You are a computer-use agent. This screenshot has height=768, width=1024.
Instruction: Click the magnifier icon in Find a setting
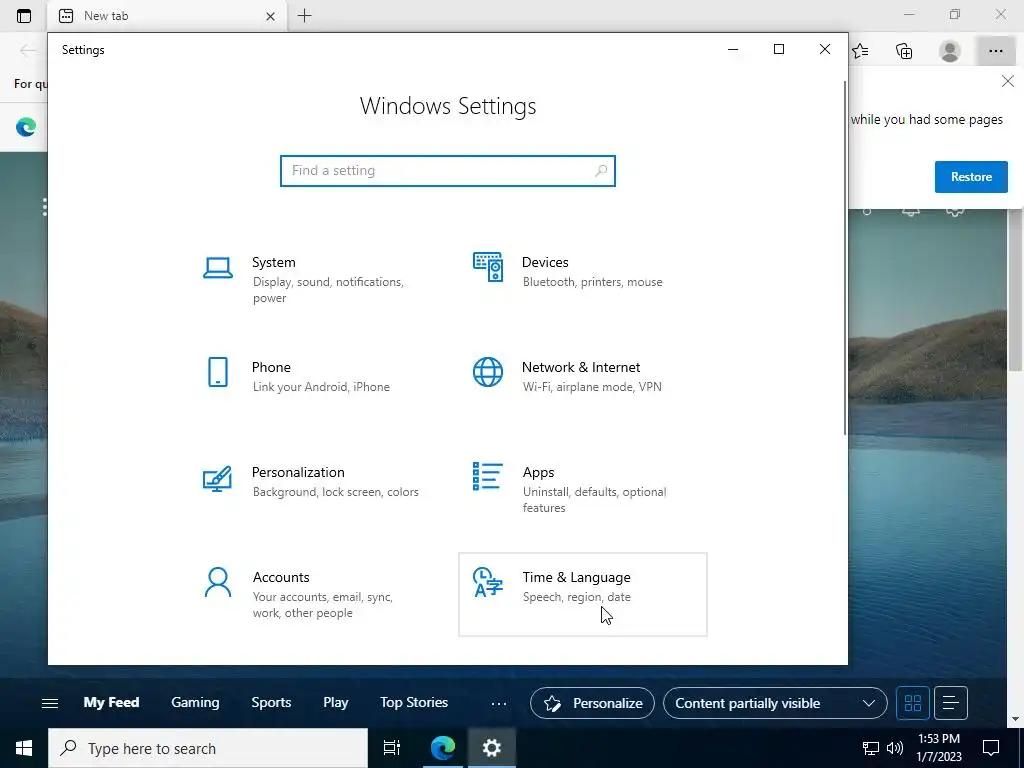601,170
